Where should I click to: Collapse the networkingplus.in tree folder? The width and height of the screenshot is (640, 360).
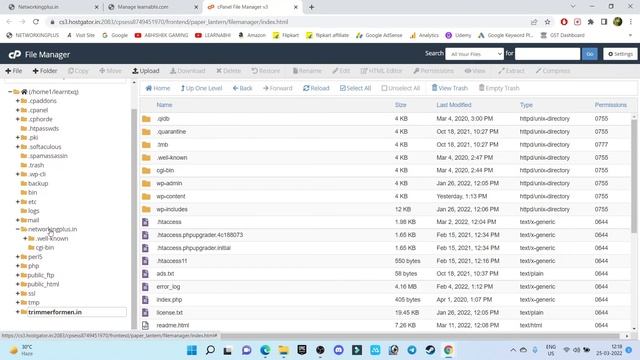pyautogui.click(x=18, y=229)
